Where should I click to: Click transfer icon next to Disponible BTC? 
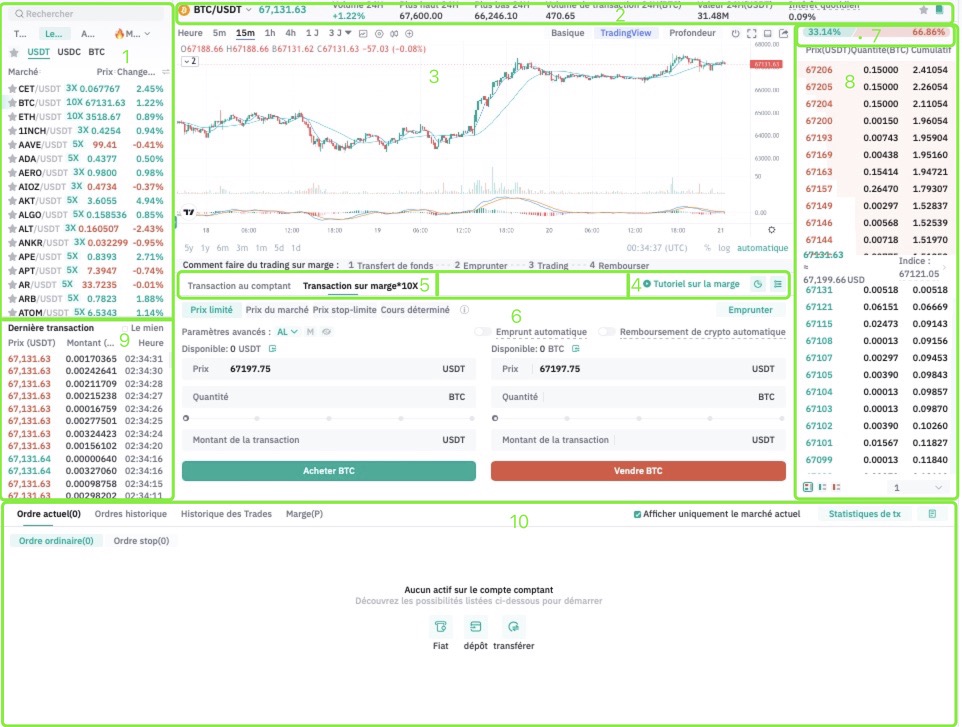tap(575, 349)
